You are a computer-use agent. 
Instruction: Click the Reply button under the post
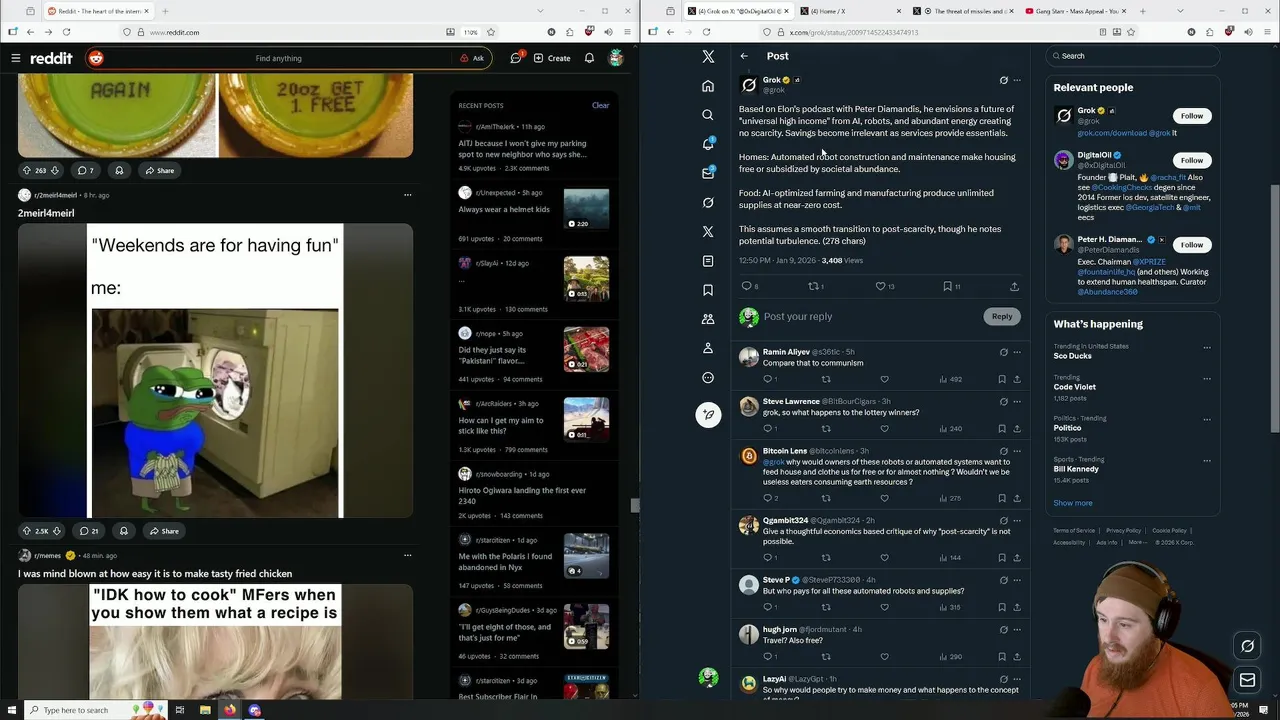pyautogui.click(x=1002, y=316)
